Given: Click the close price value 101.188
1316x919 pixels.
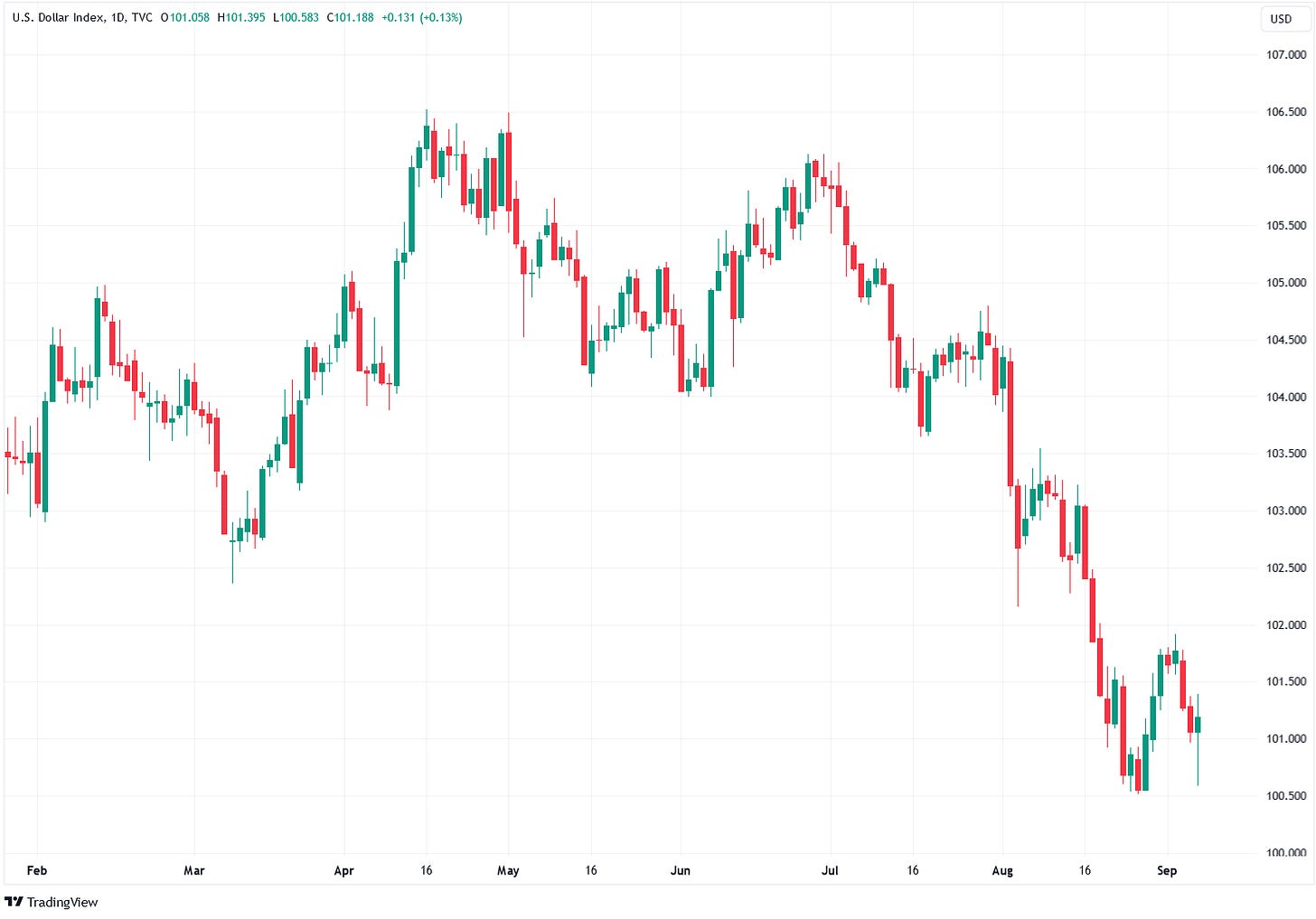Looking at the screenshot, I should coord(354,17).
